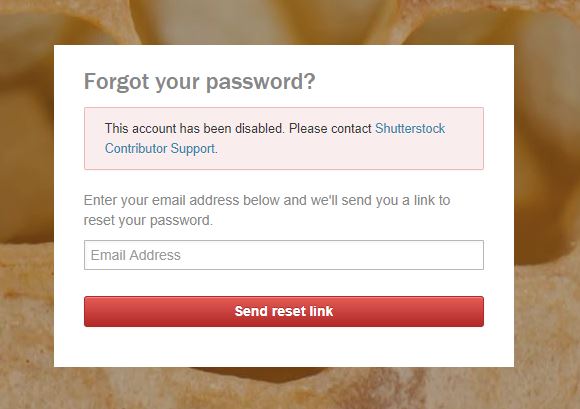
Task: Click the "reset your password." instruction line
Action: (148, 220)
